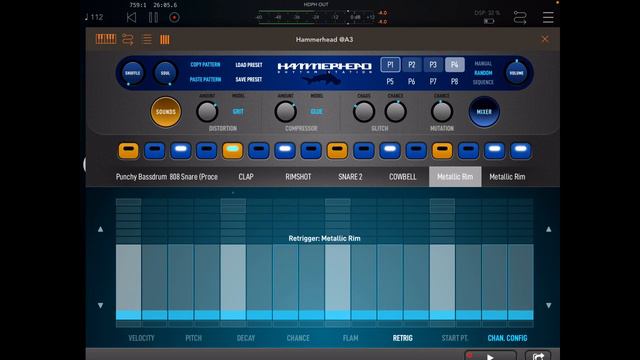Viewport: 640px width, 360px height.
Task: Click the orange routing icon beside the keyboard icon
Action: [x=128, y=39]
